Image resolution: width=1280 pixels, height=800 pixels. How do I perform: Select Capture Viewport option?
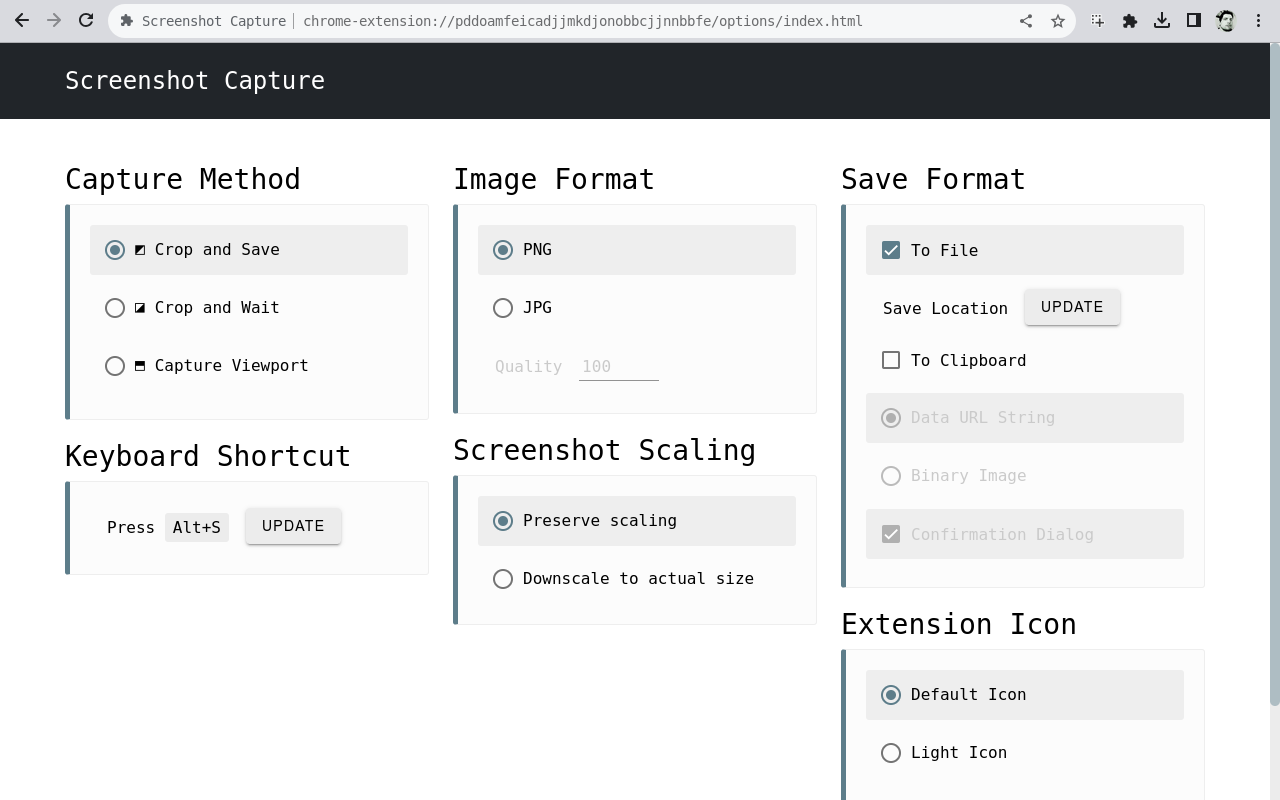[115, 366]
